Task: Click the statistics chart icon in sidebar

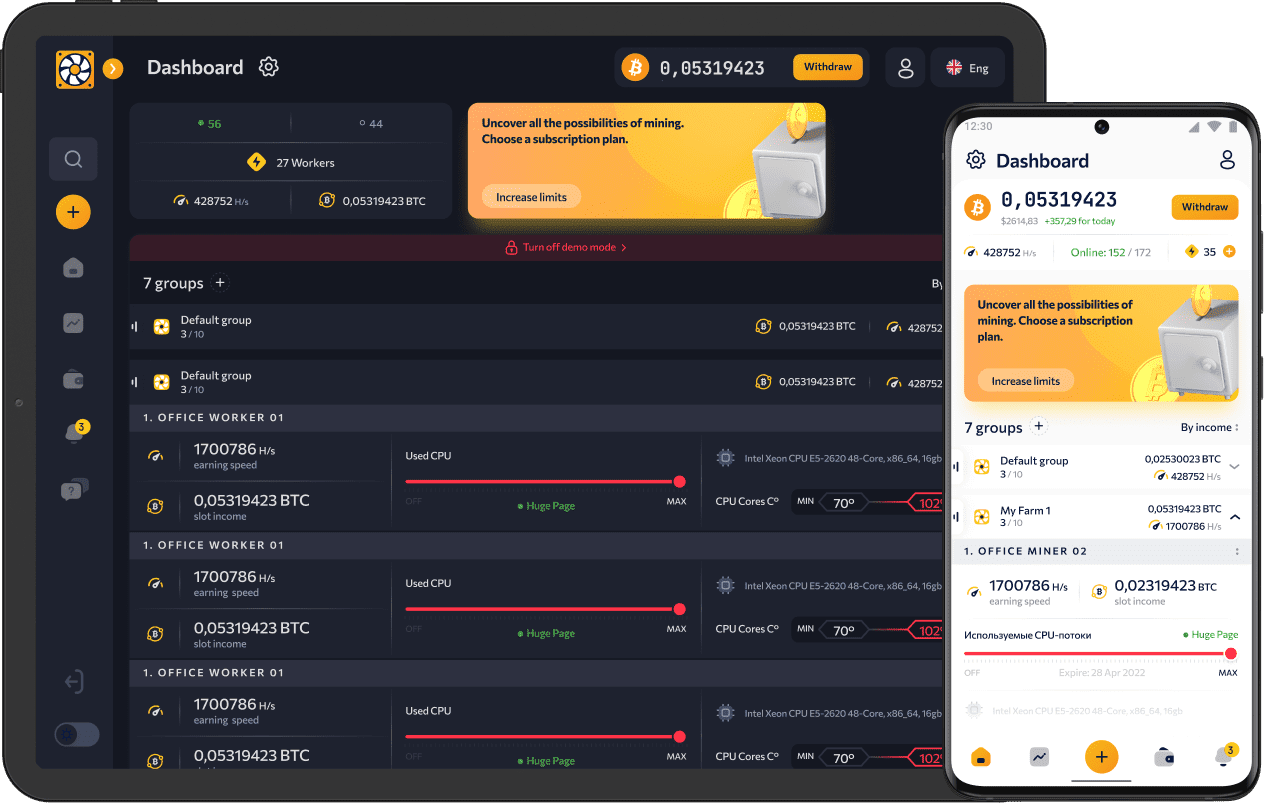Action: (73, 323)
